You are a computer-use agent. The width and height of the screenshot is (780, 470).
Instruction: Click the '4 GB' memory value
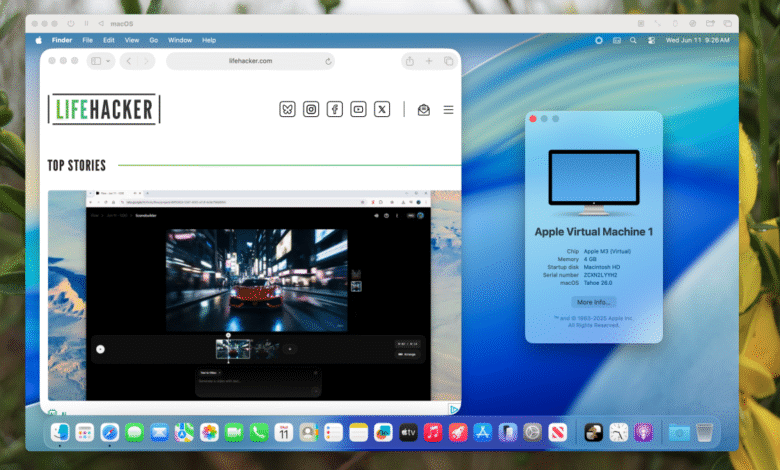click(590, 259)
